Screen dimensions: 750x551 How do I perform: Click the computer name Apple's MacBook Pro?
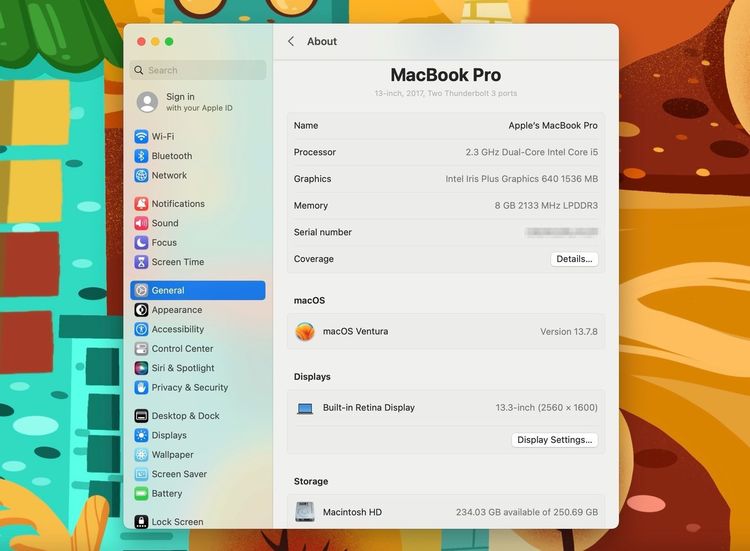552,125
